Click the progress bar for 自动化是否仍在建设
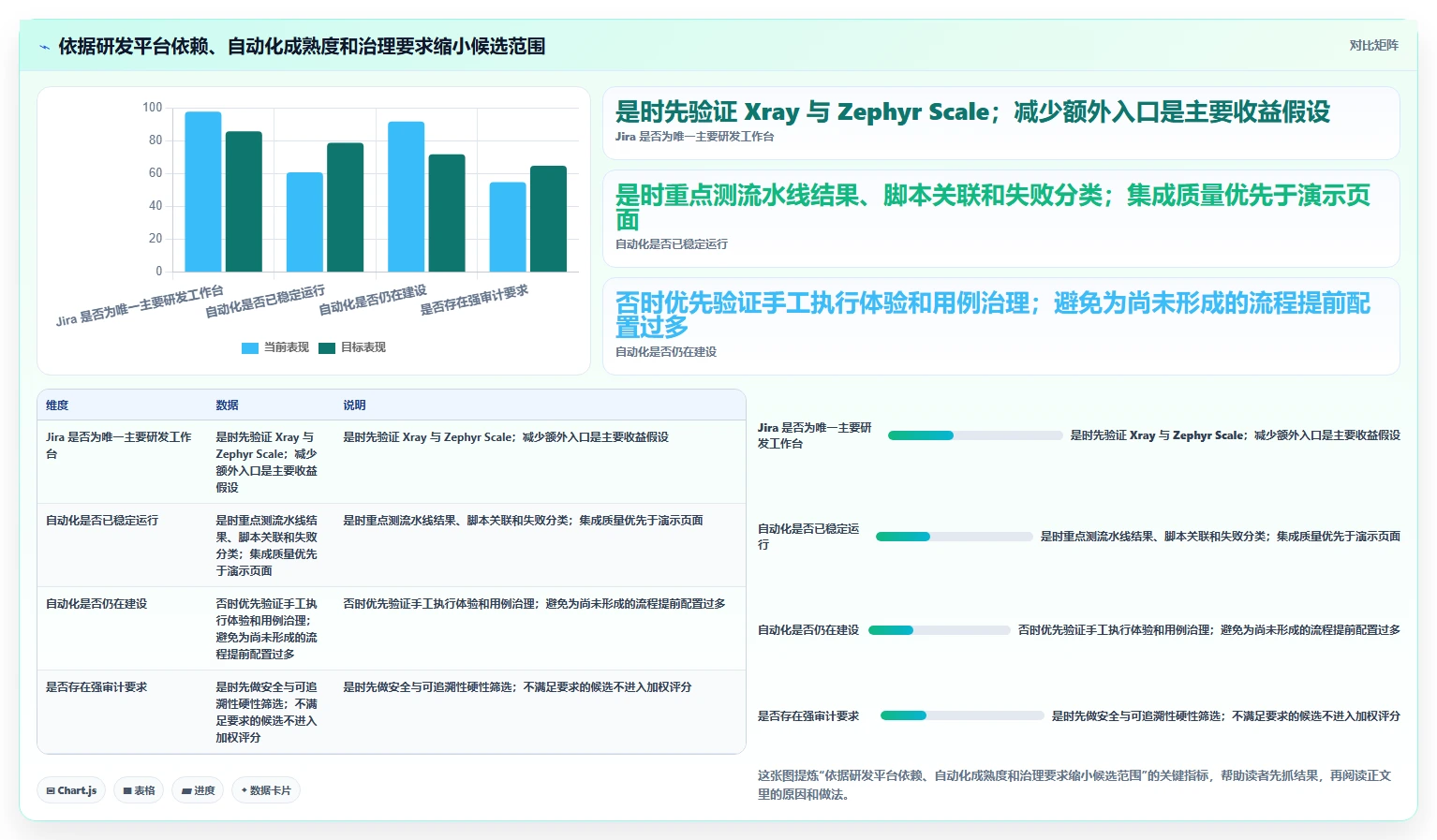Screen dimensions: 1437x840 tap(939, 630)
